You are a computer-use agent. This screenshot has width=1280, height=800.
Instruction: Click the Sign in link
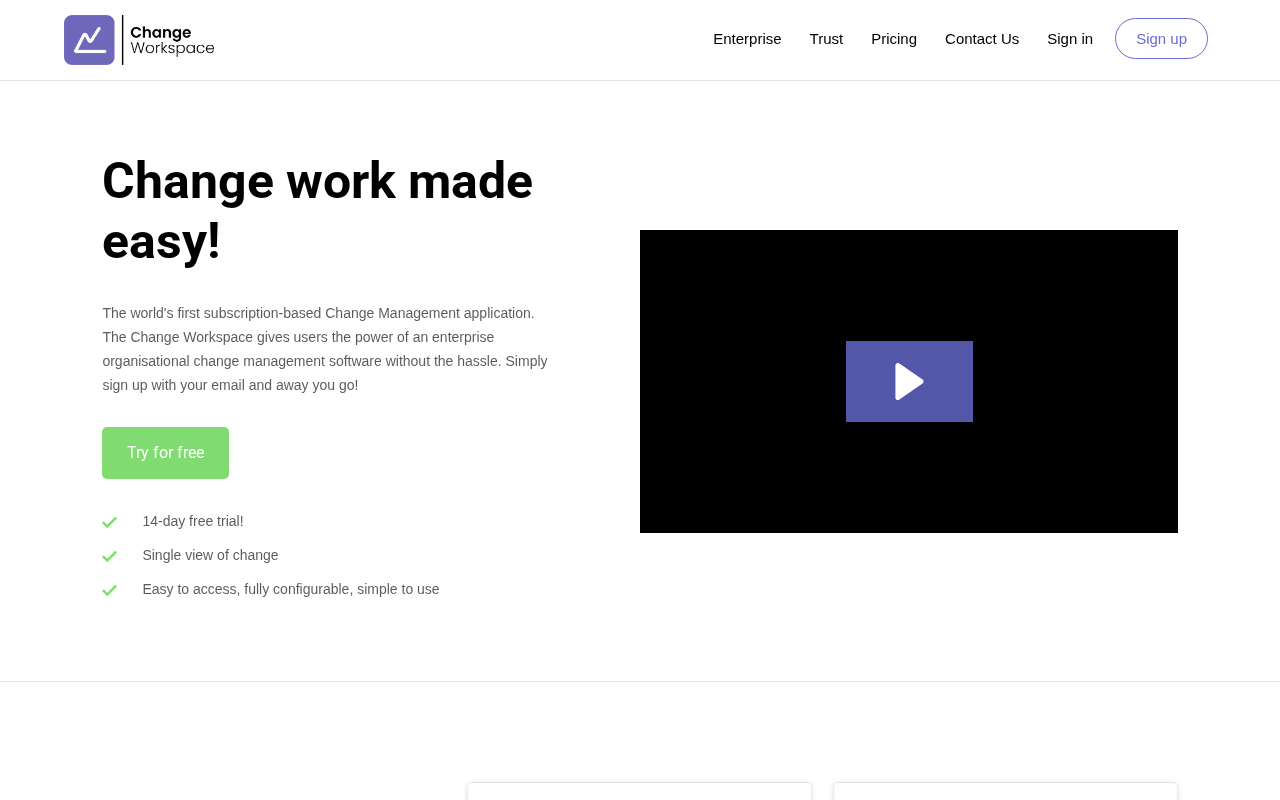(1070, 39)
